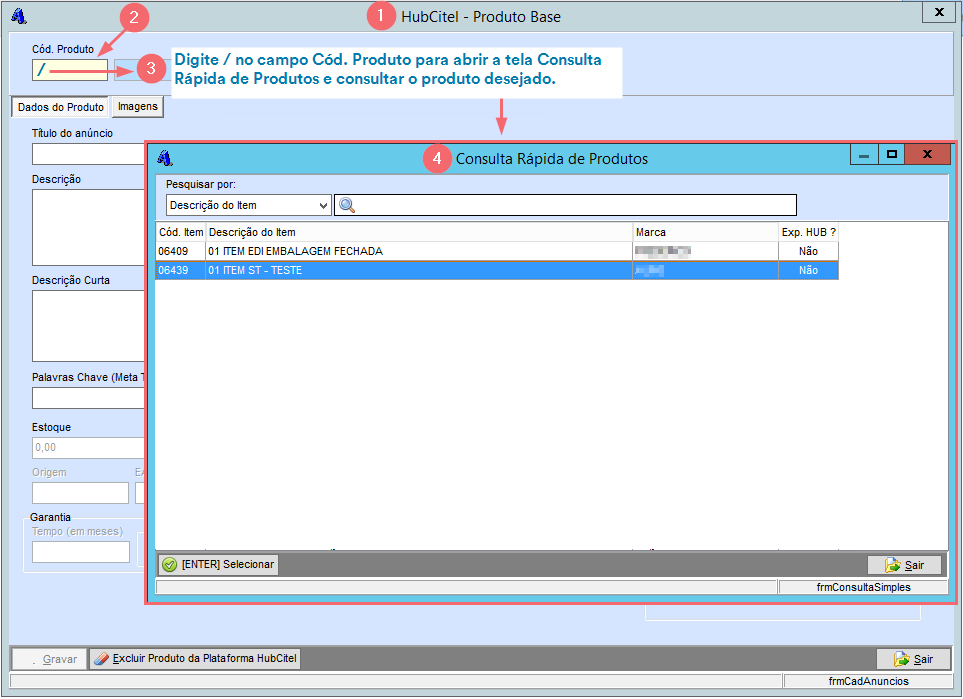Click the Marca cell of row 06409
The height and width of the screenshot is (699, 963).
705,251
